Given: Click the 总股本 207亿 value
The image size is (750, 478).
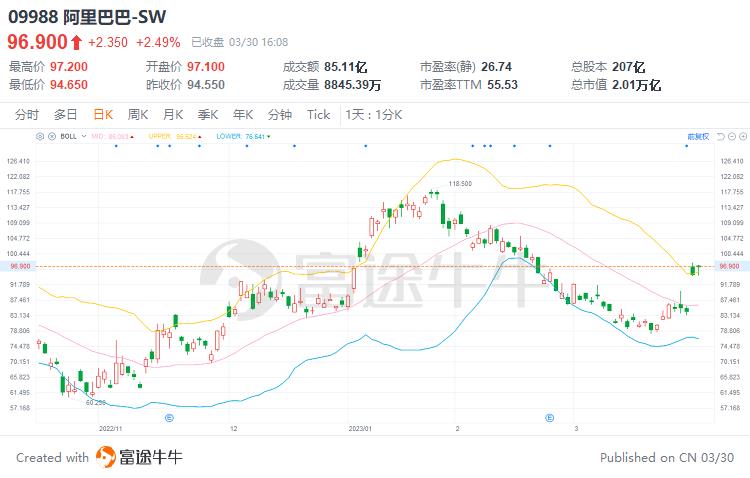Looking at the screenshot, I should coord(629,67).
